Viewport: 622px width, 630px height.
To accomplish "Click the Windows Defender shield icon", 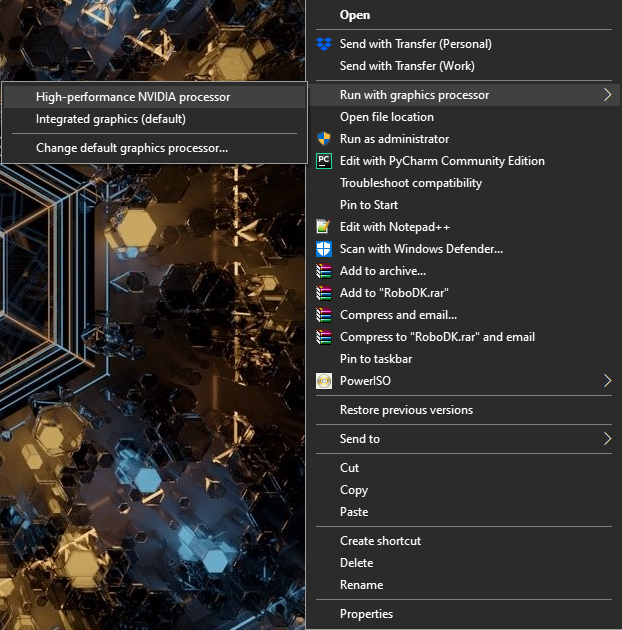I will 323,249.
